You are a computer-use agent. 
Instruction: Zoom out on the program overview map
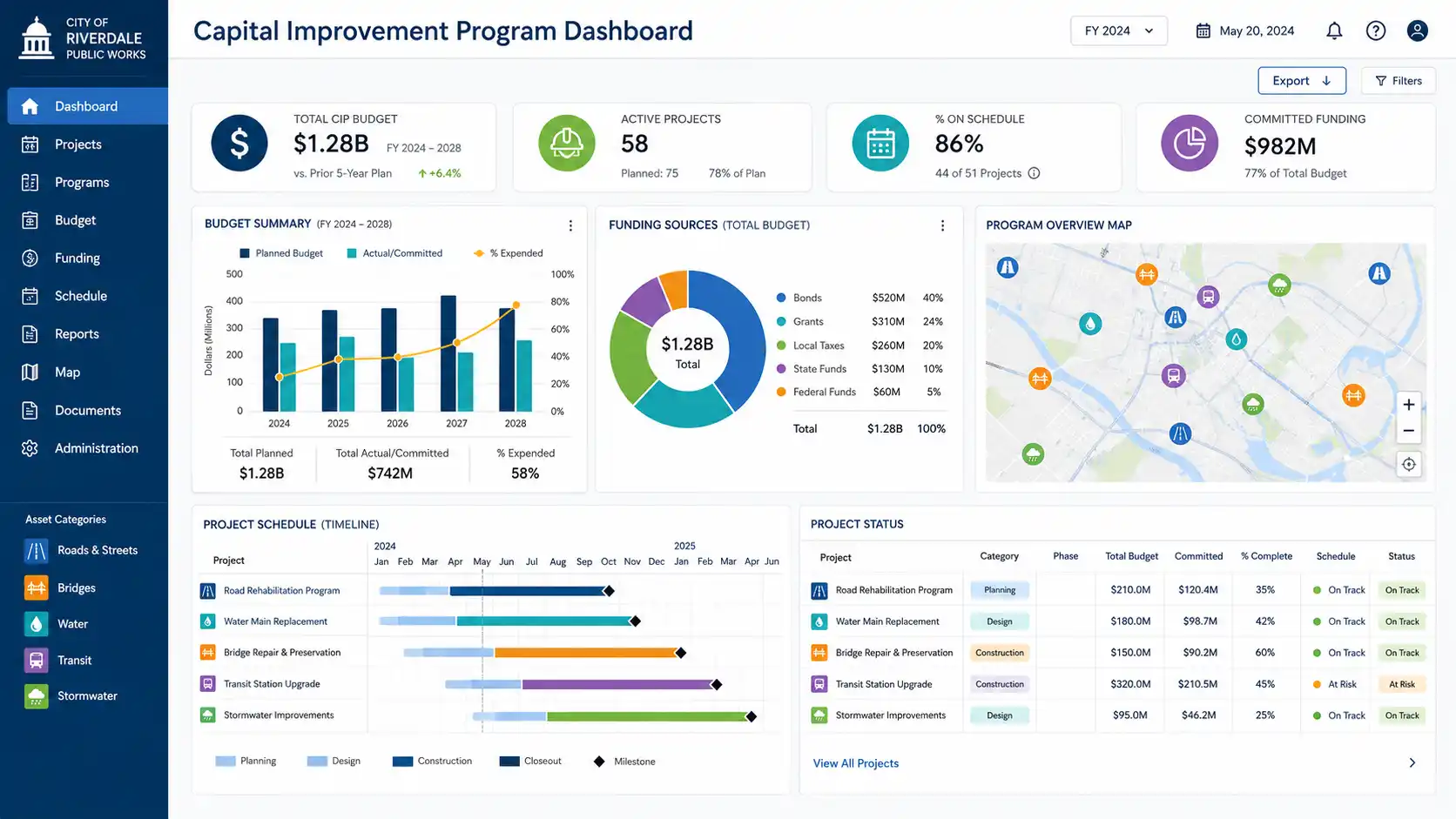(1408, 431)
